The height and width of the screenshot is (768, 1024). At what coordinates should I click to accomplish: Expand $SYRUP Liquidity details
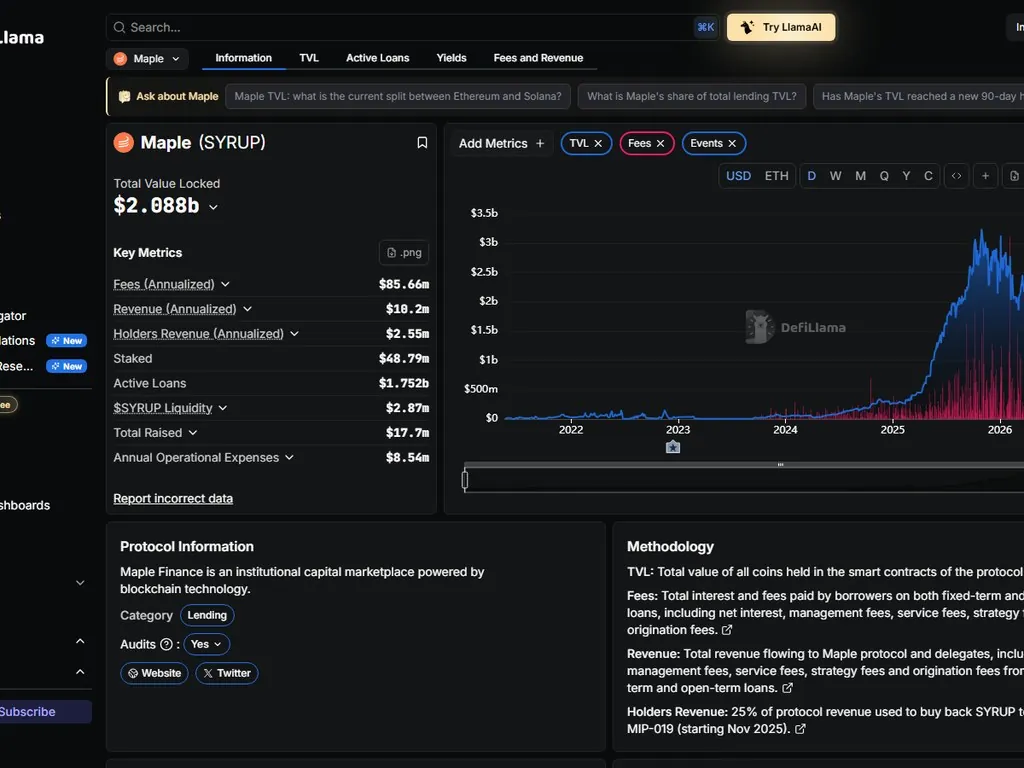tap(223, 408)
